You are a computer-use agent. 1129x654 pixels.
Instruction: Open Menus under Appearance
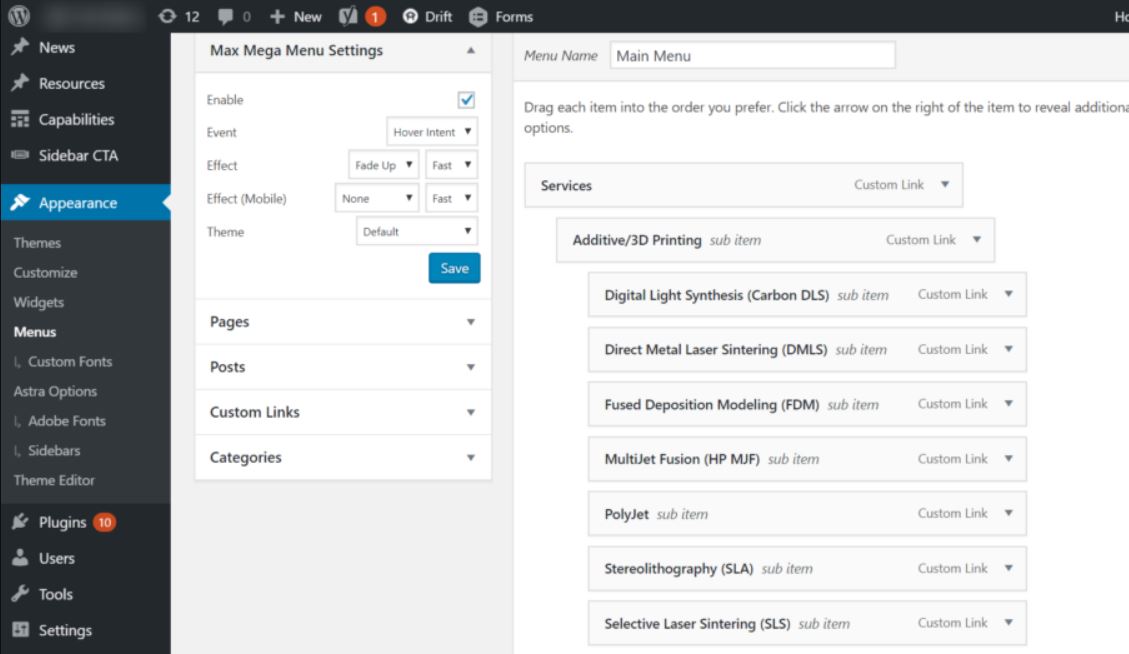(x=35, y=332)
